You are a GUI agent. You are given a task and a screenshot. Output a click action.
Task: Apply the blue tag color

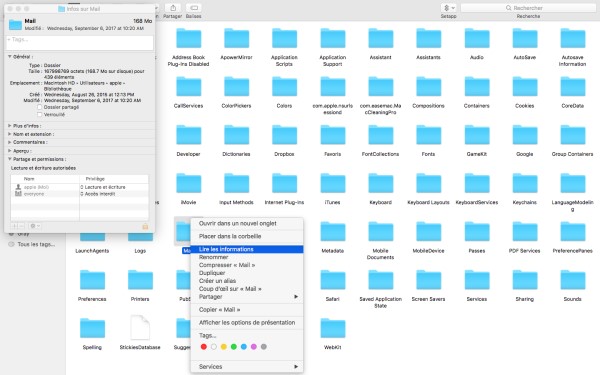244,347
